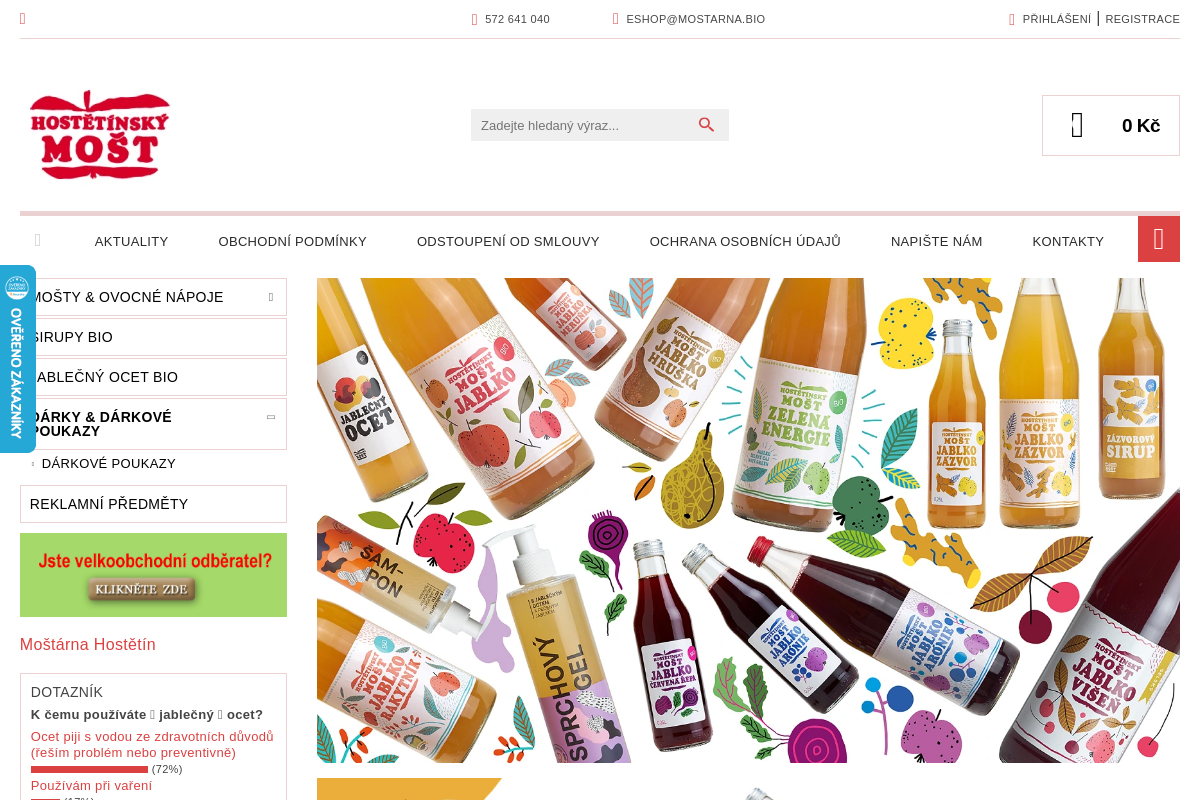Screen dimensions: 1200x800
Task: Open Napište nám menu item
Action: [x=937, y=241]
